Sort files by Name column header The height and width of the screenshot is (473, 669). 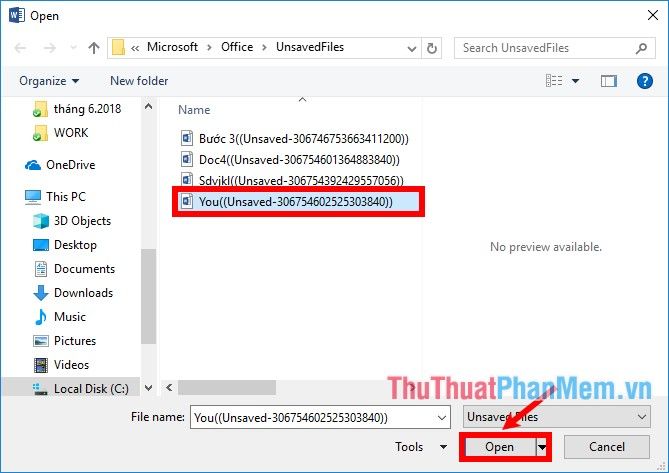pos(194,110)
